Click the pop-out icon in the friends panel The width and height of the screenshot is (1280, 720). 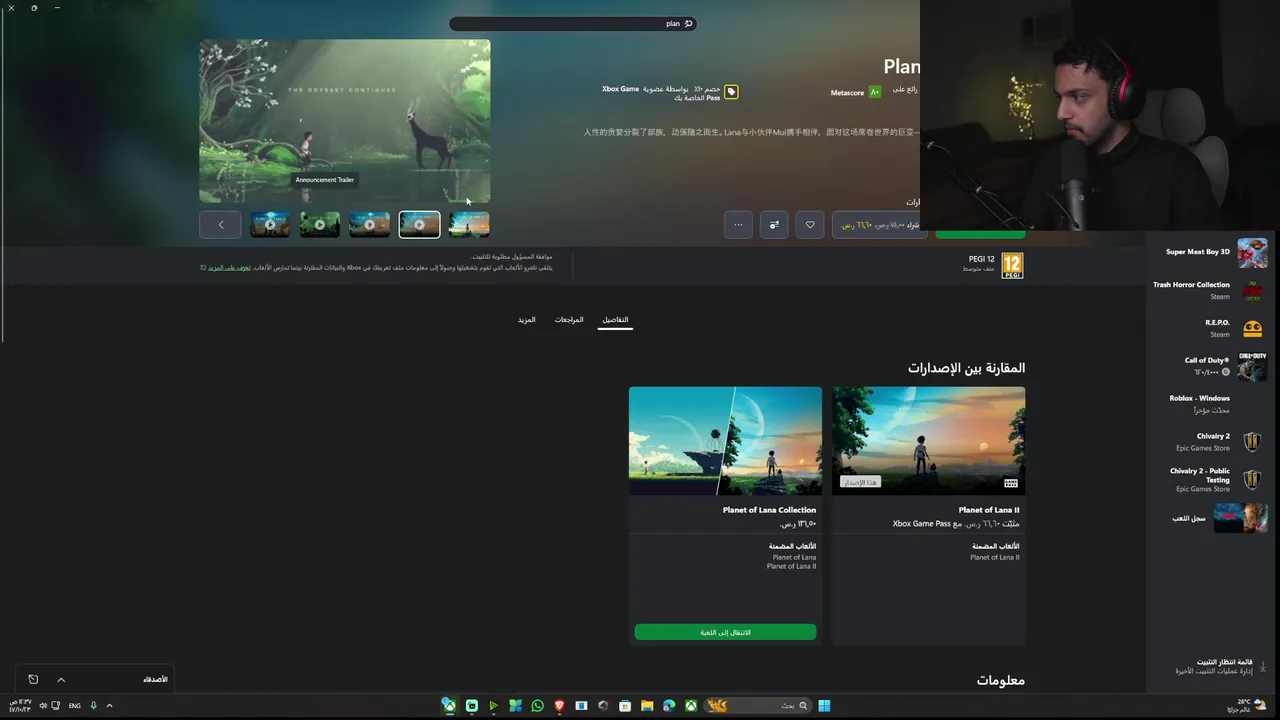click(33, 680)
